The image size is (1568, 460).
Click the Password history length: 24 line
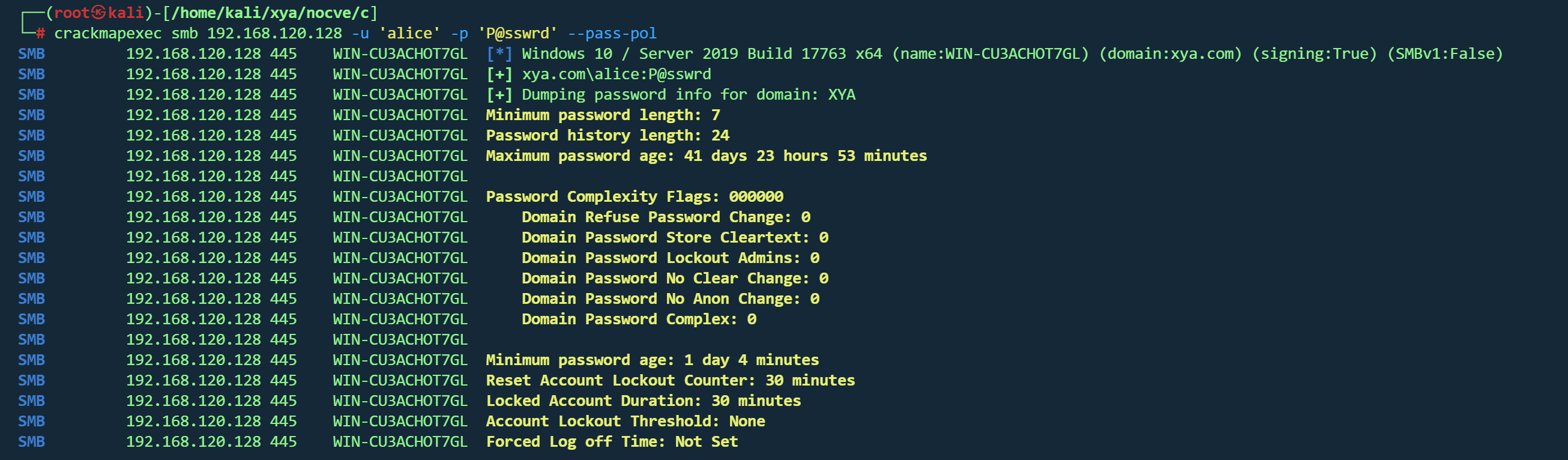[x=608, y=135]
